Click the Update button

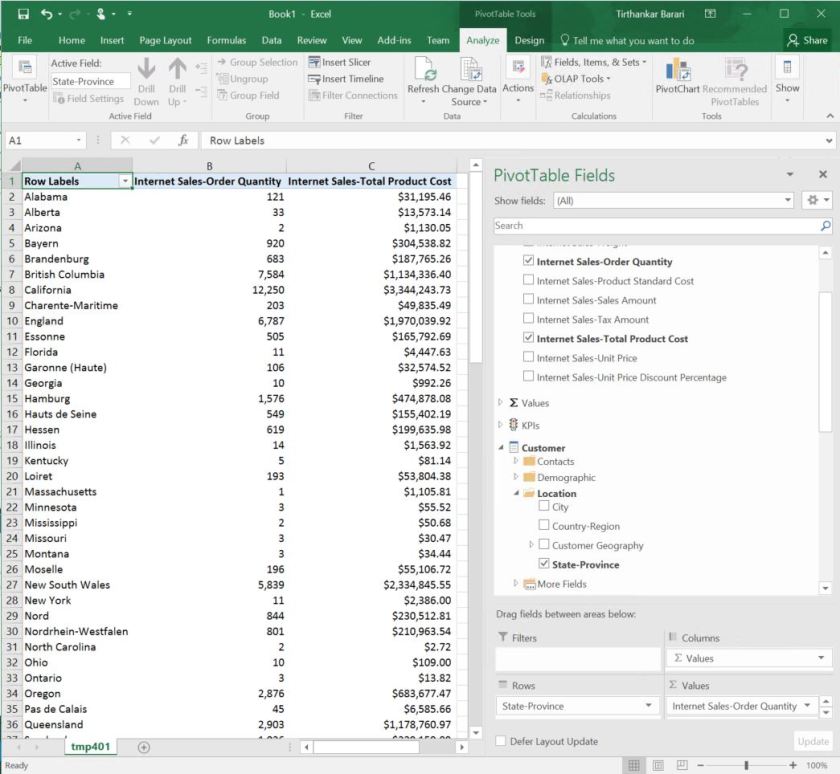(812, 742)
